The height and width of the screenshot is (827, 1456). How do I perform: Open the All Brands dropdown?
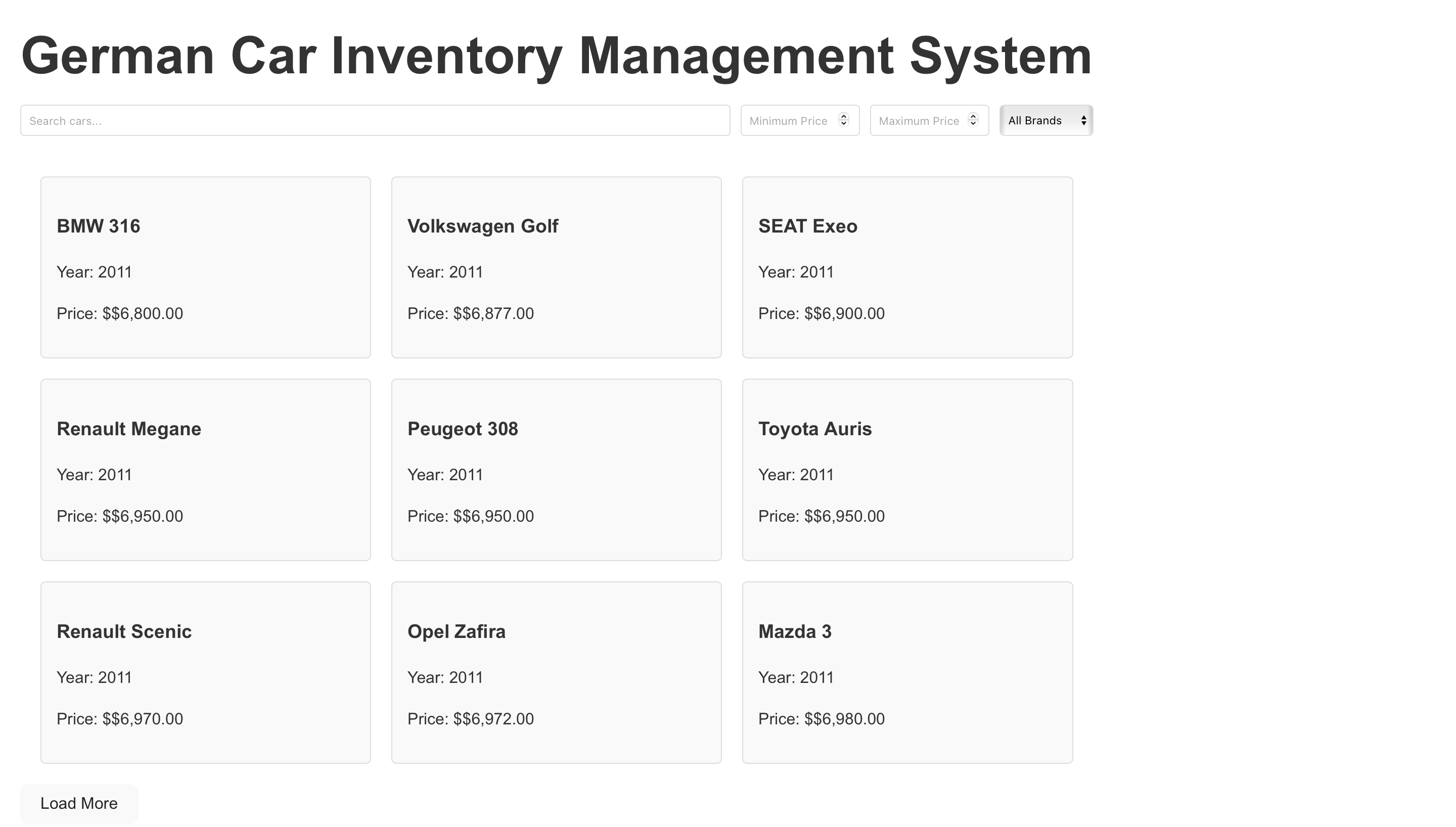[1046, 120]
